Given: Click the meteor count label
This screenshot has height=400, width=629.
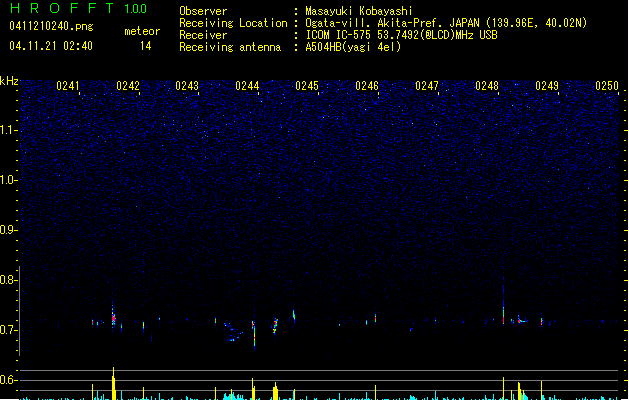Looking at the screenshot, I should [x=142, y=31].
